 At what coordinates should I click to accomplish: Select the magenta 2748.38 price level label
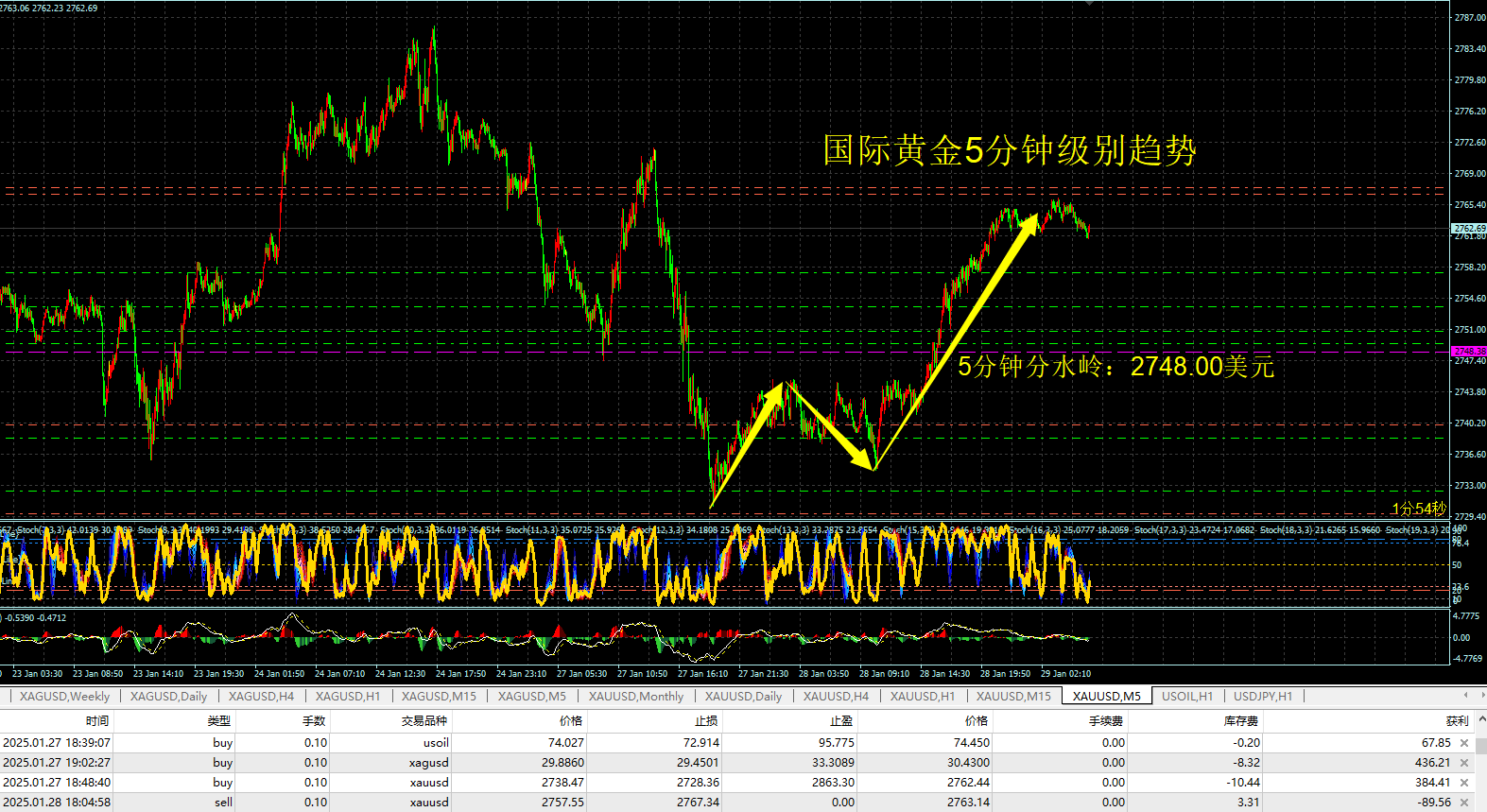[1468, 351]
